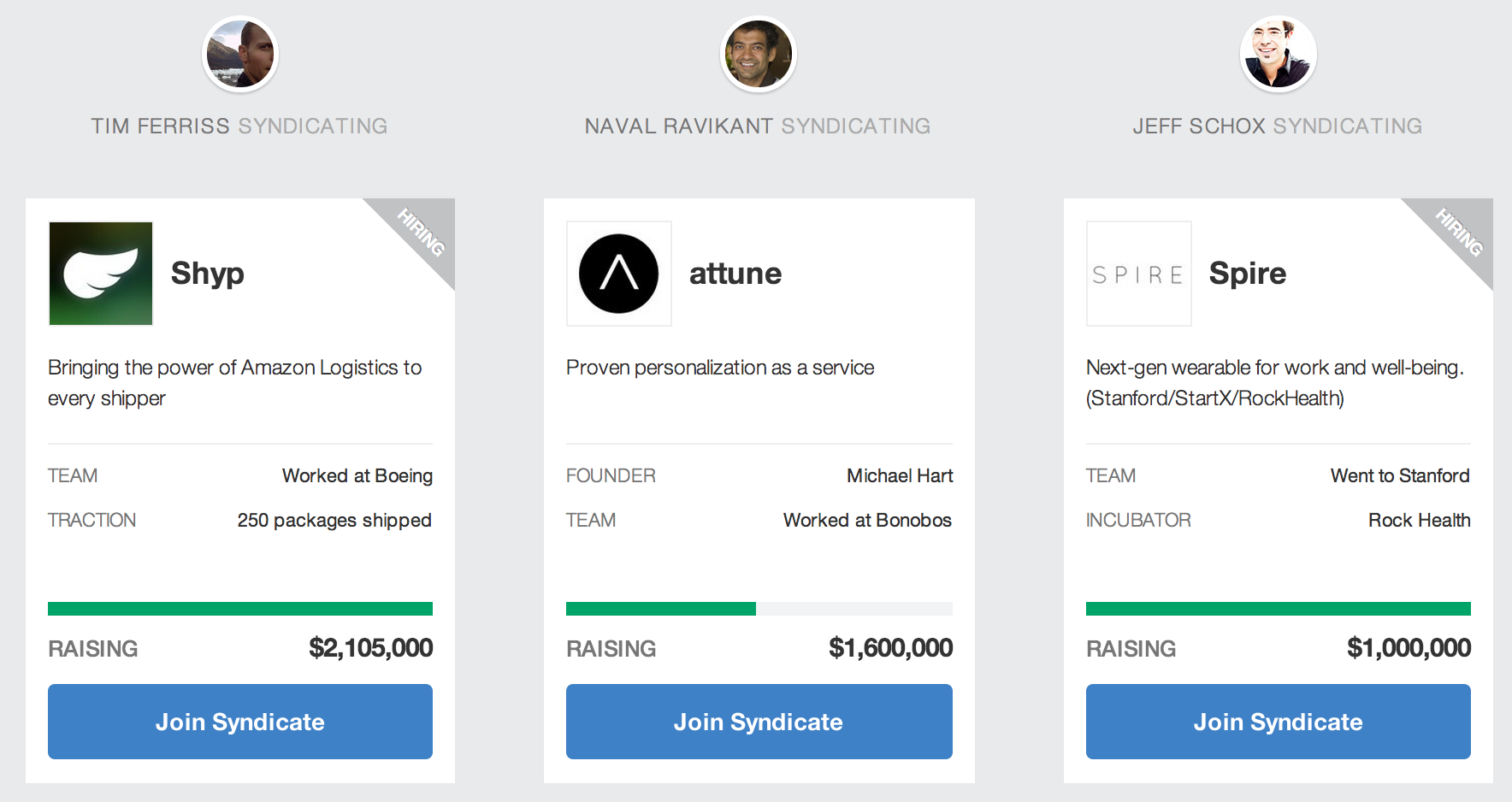Click Shyp's $2,105,000 raising amount
The image size is (1512, 802).
370,648
